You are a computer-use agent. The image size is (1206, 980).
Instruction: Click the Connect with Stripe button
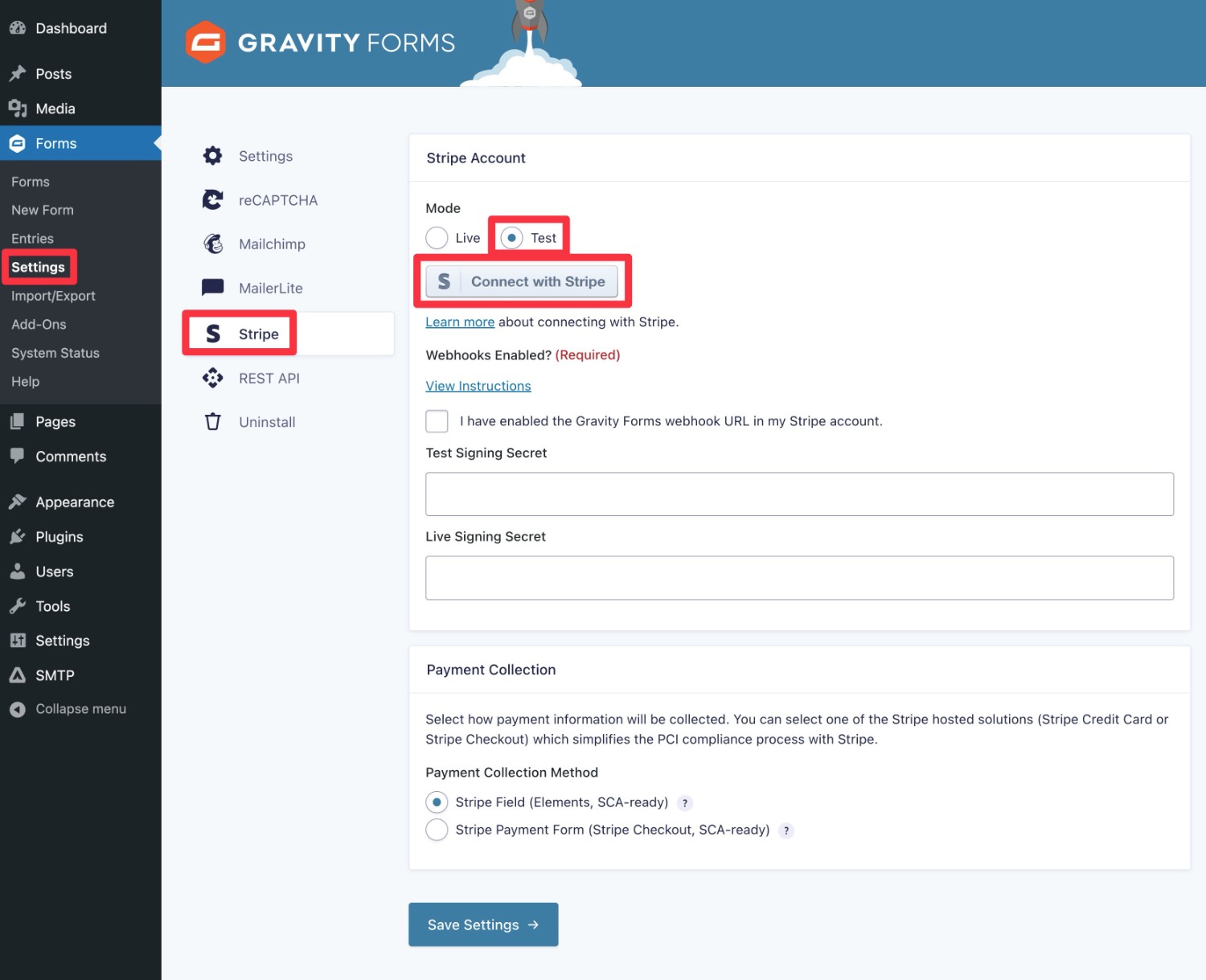coord(522,281)
